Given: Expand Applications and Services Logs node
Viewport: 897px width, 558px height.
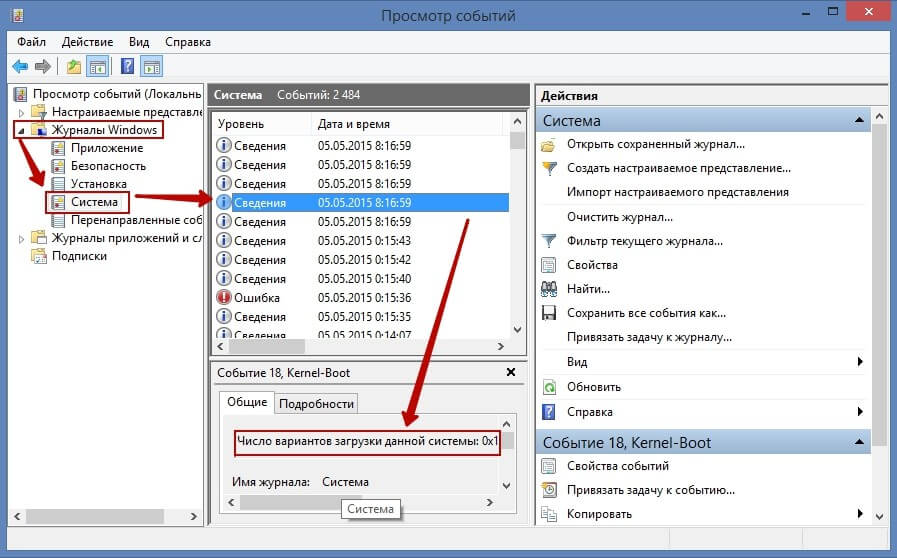Looking at the screenshot, I should 22,238.
